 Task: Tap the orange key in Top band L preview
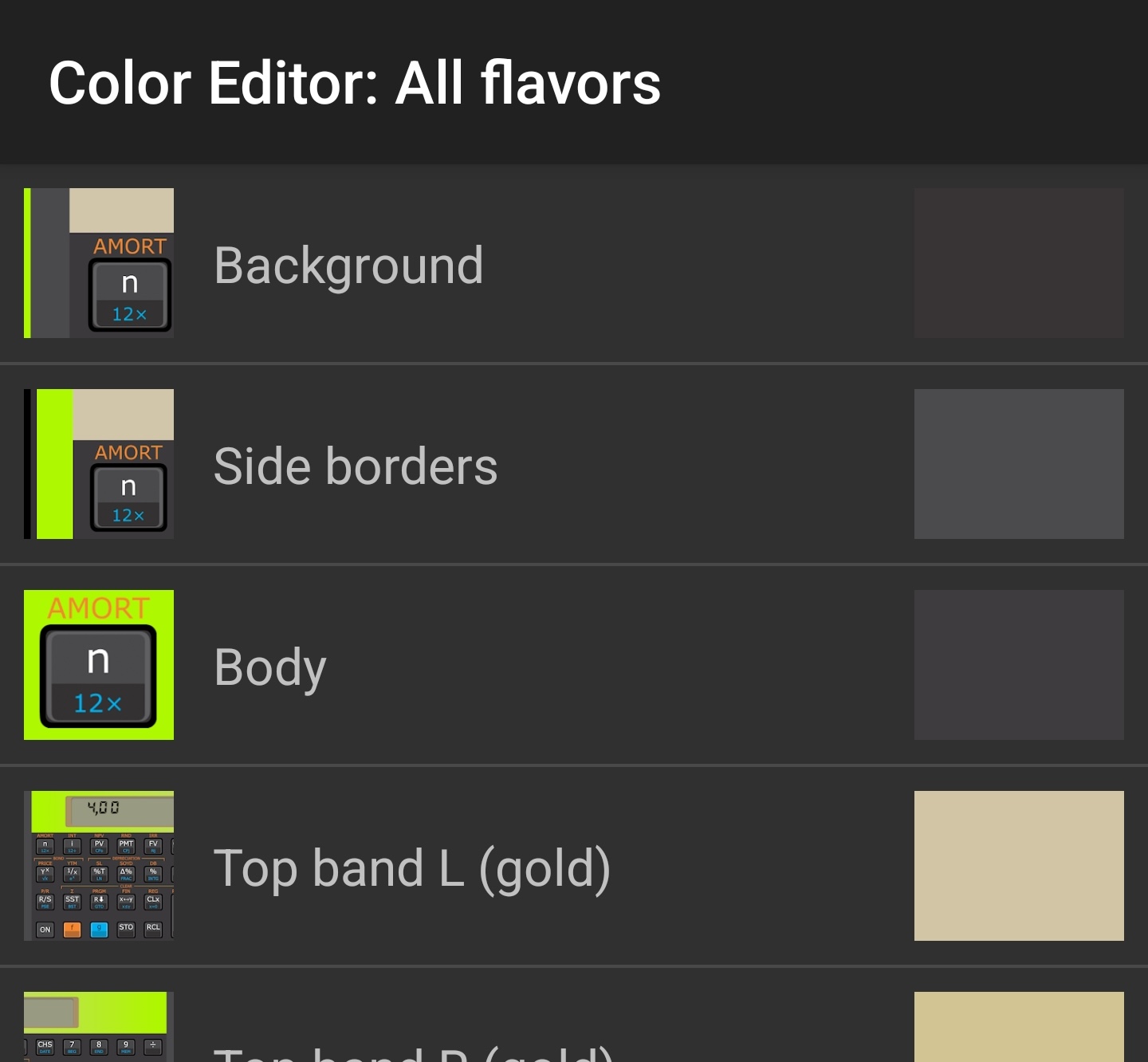[x=72, y=930]
